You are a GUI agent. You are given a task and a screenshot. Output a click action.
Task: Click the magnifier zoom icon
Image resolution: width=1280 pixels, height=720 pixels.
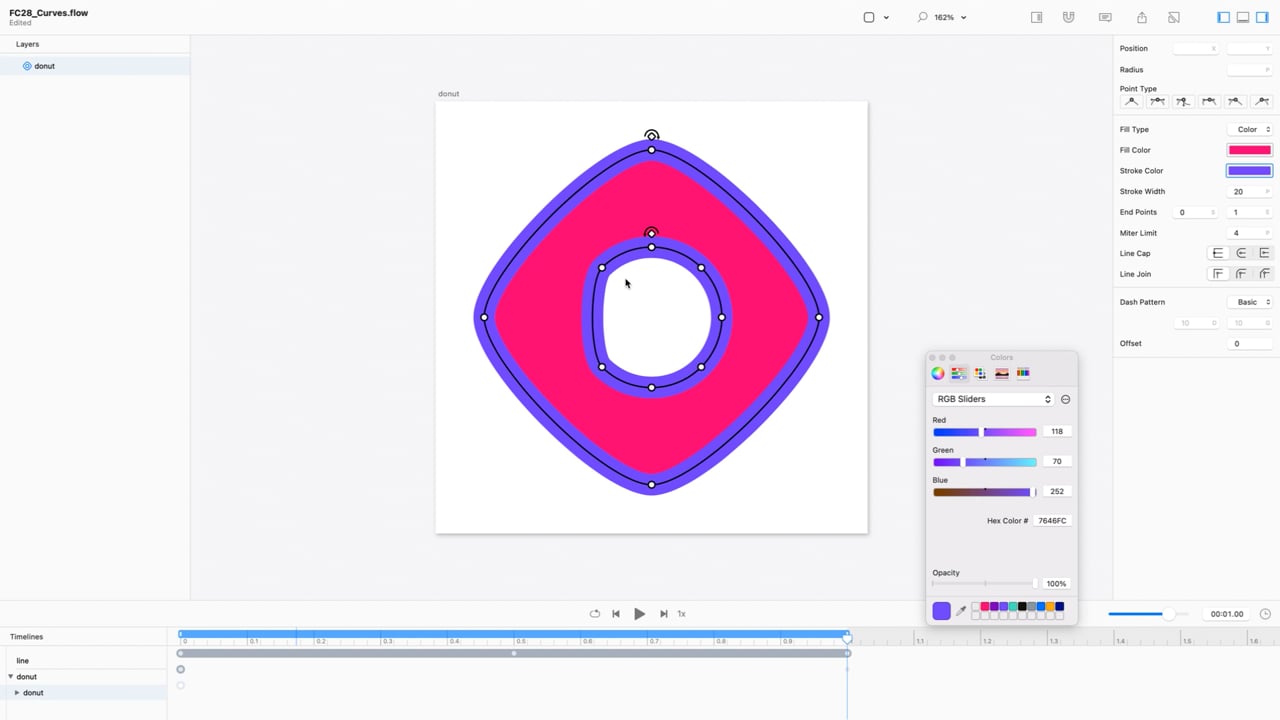922,17
